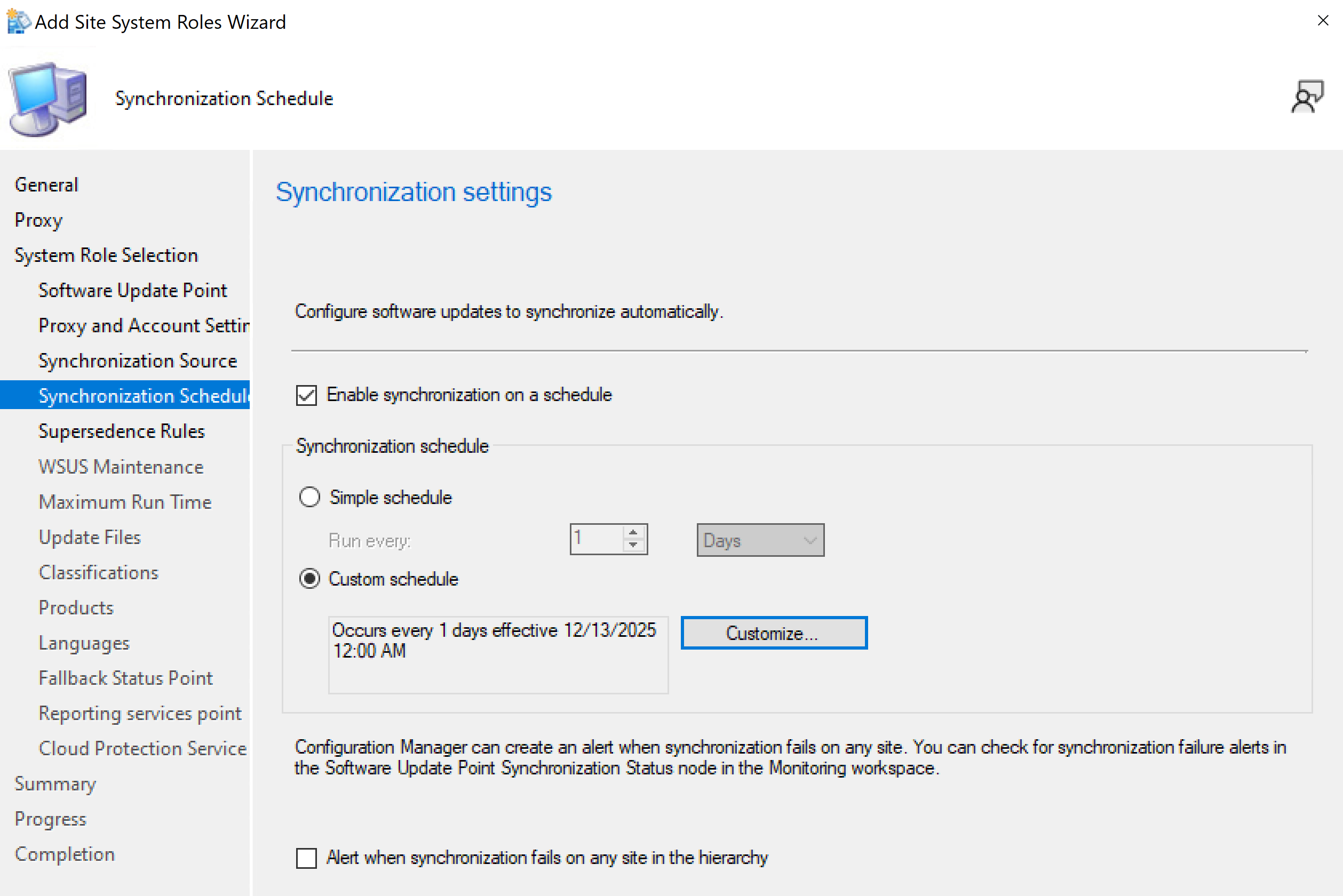Open the Software Update Point step
This screenshot has height=896, width=1343.
[133, 290]
